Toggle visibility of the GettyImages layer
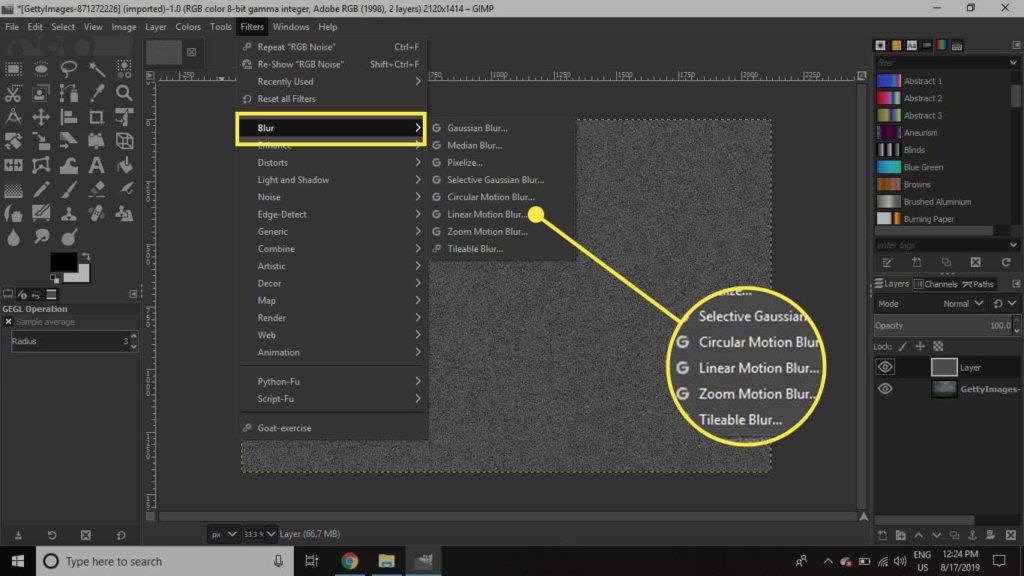 (885, 389)
